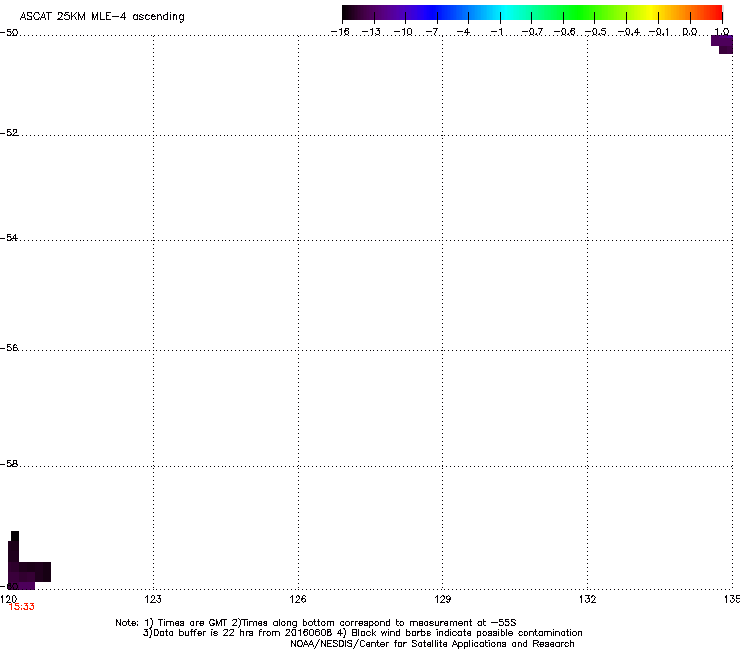Click the title text 'ASCAT 25KM MLE-4 ascending'

pyautogui.click(x=102, y=17)
